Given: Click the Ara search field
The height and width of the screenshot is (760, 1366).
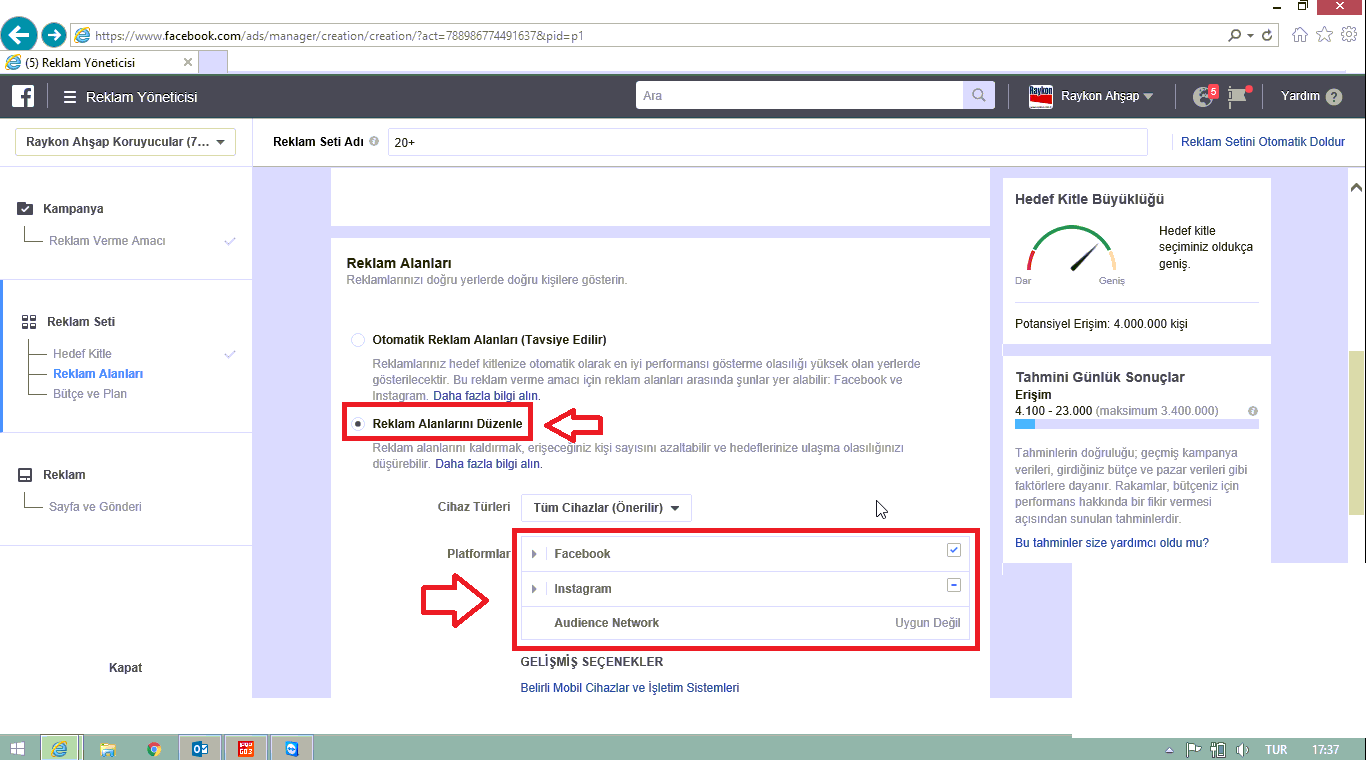Looking at the screenshot, I should pyautogui.click(x=799, y=96).
